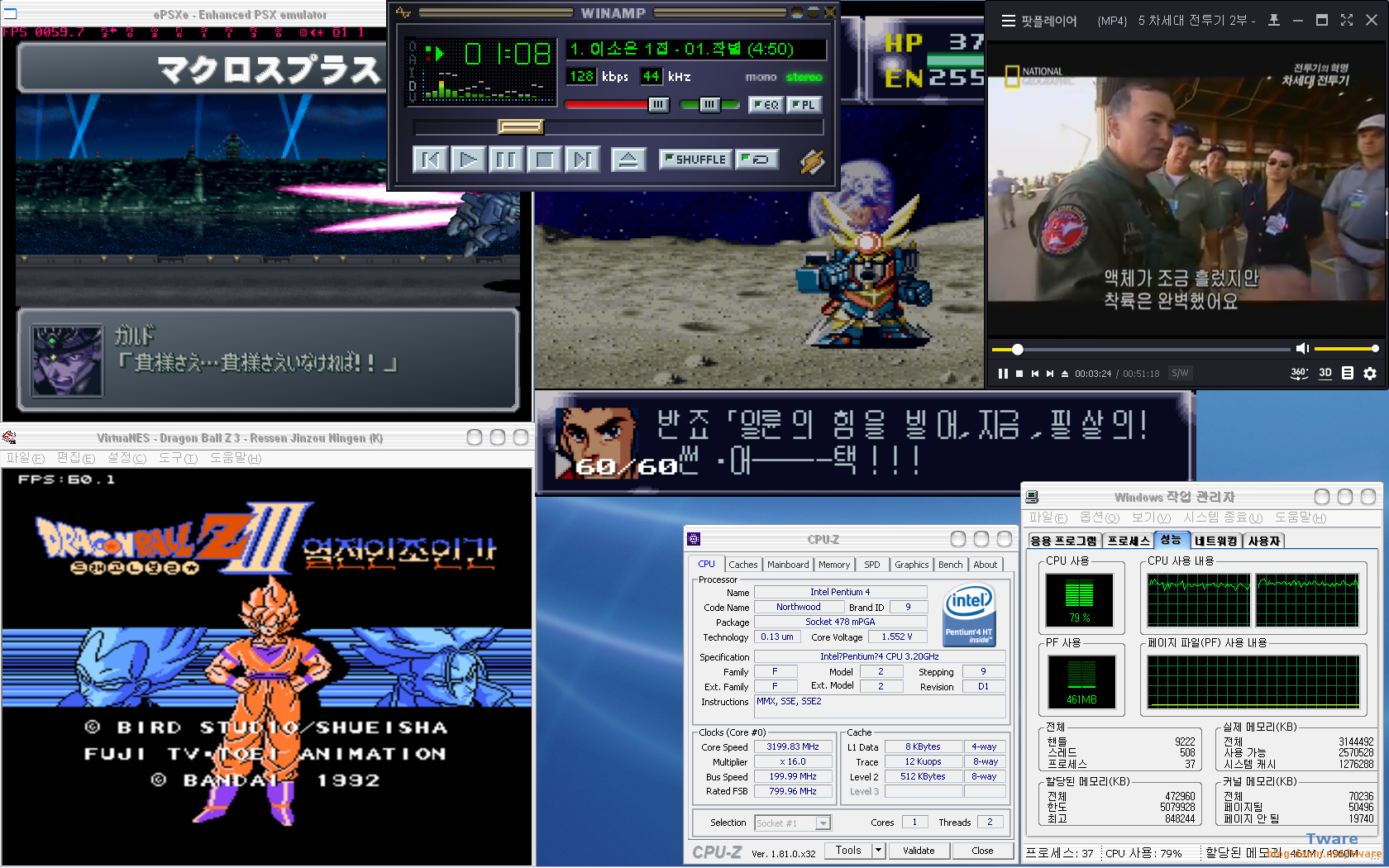Click the Winamp volume slider
This screenshot has width=1389, height=868.
point(617,104)
